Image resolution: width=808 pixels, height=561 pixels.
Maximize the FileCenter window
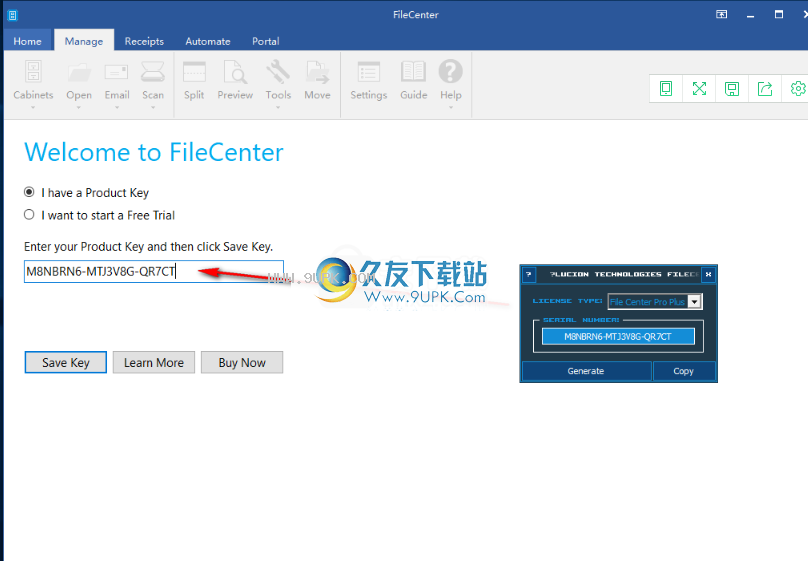779,15
